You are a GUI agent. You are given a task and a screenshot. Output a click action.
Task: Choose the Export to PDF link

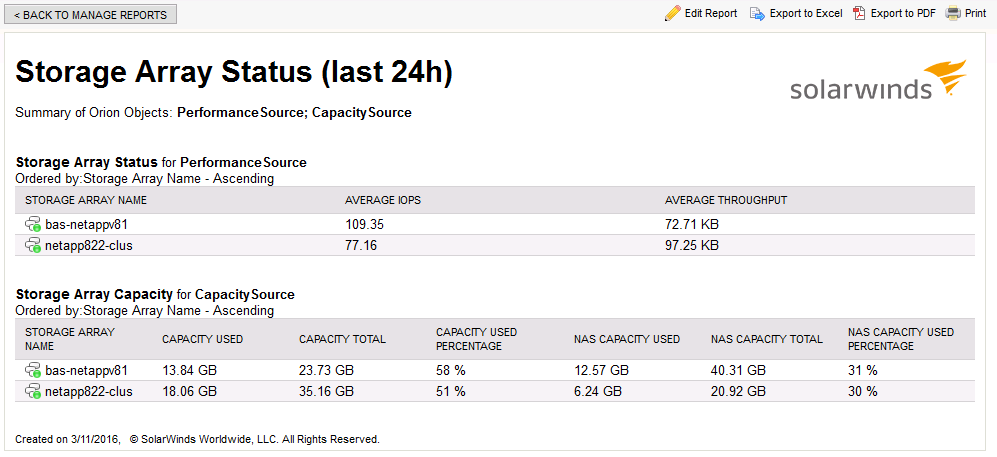(x=903, y=13)
